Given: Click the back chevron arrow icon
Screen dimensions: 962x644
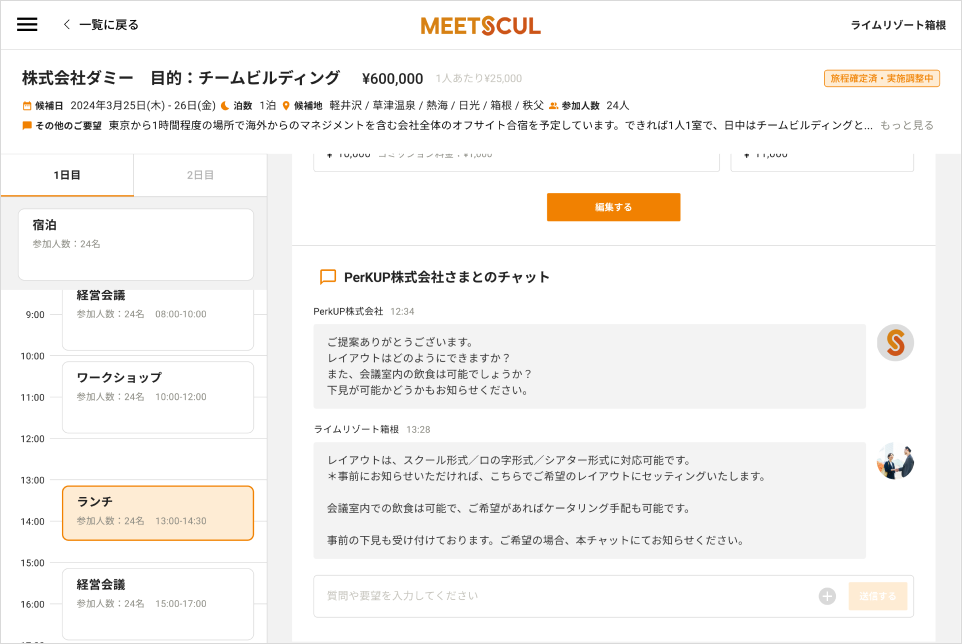Looking at the screenshot, I should [67, 25].
